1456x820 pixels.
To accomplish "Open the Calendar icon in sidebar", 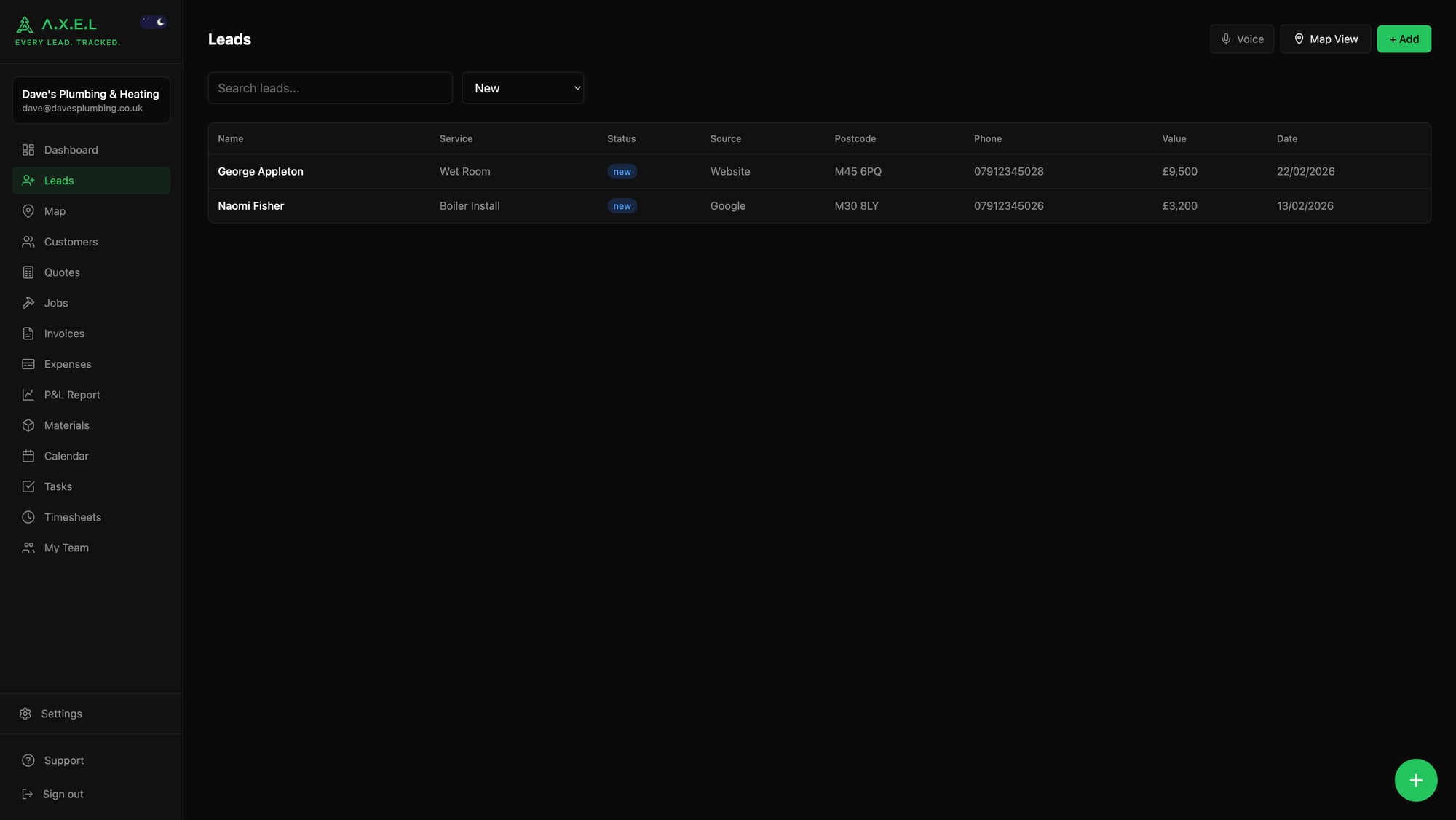I will (x=28, y=456).
